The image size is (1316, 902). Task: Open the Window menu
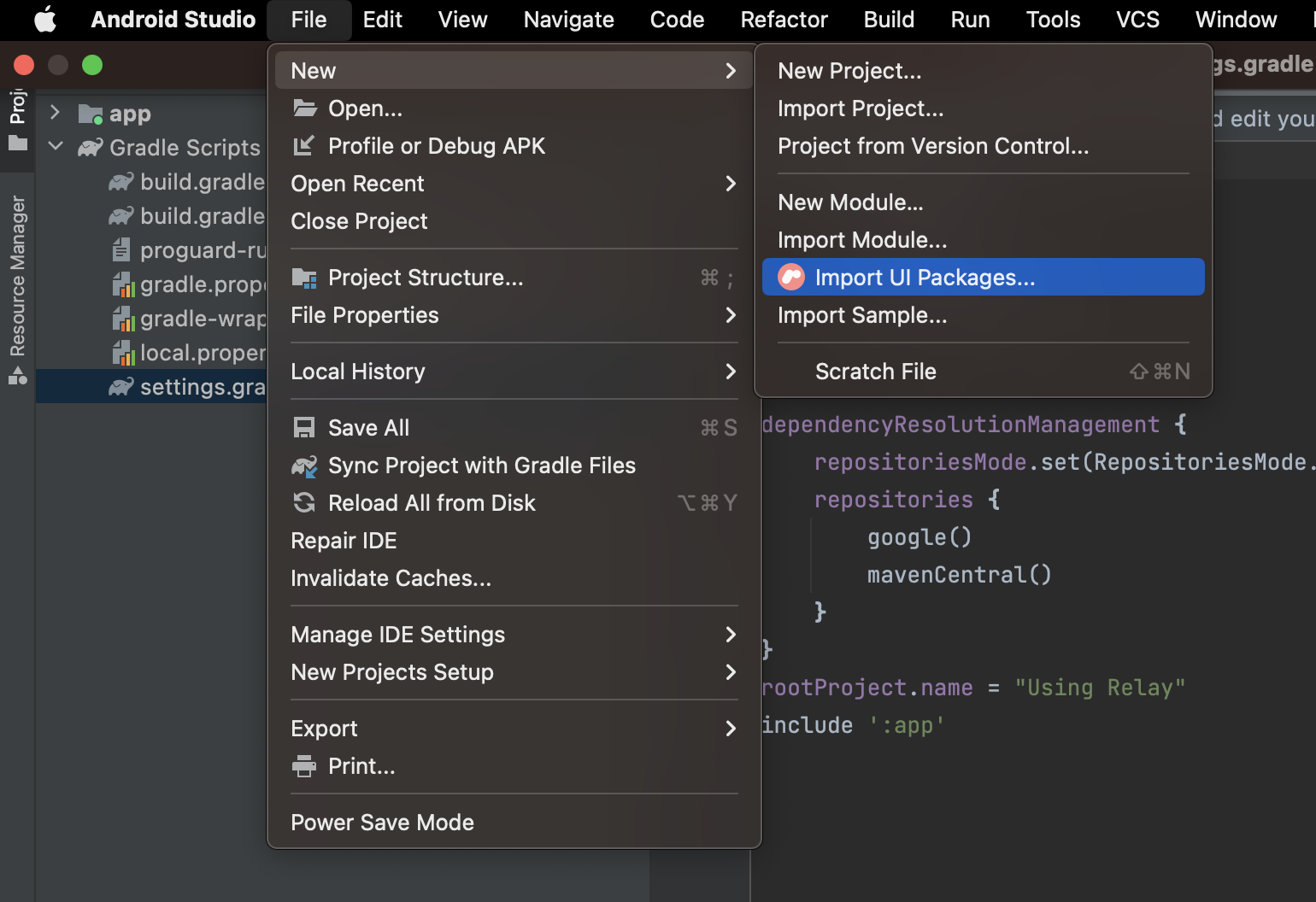pos(1236,20)
